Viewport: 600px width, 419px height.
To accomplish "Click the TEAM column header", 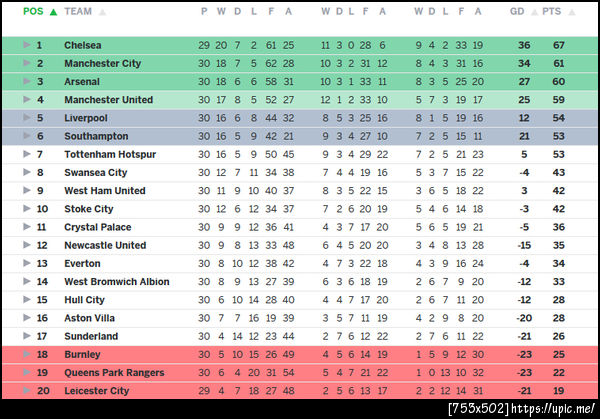I will [x=78, y=12].
